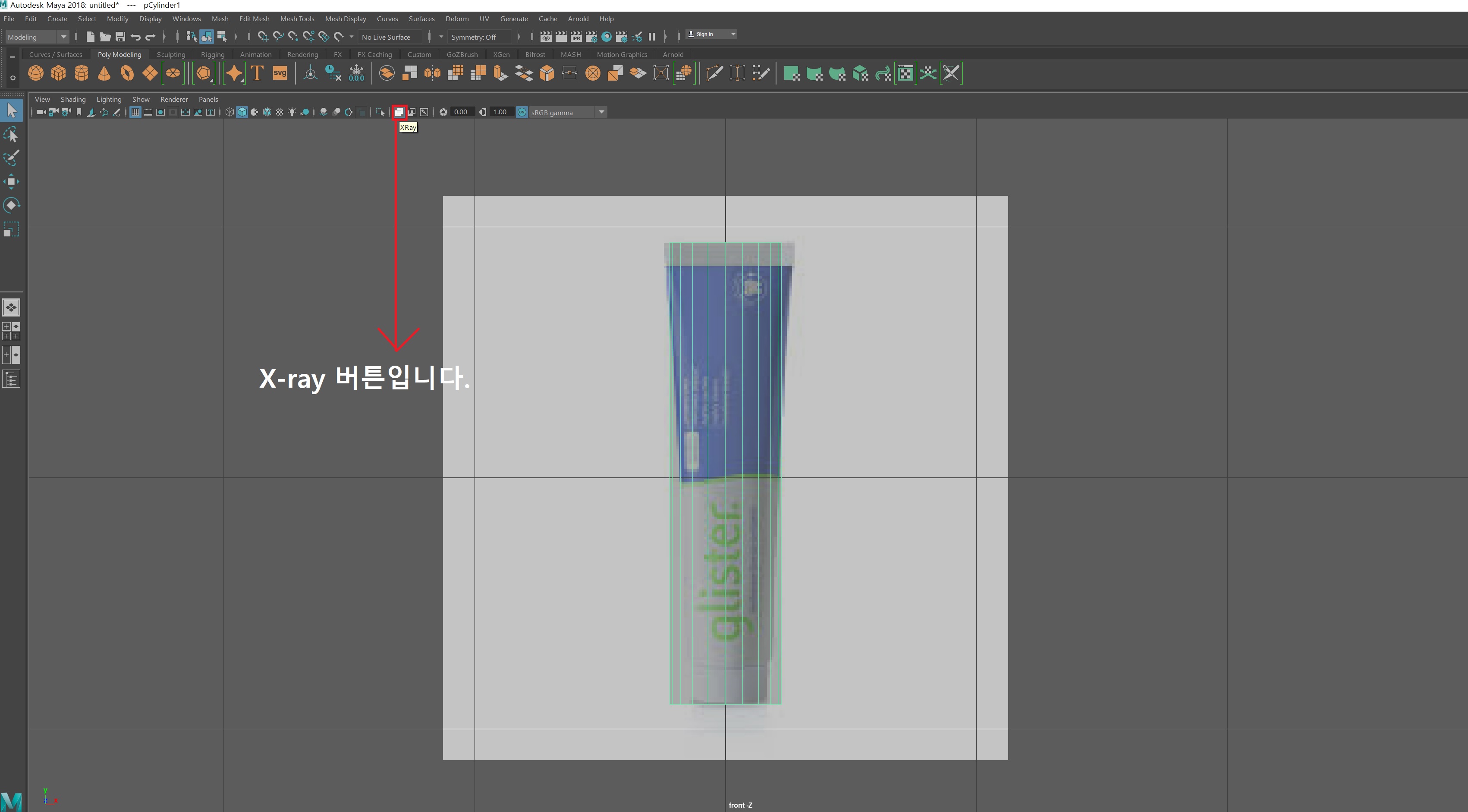
Task: Select the polygon Type text tool
Action: click(257, 73)
